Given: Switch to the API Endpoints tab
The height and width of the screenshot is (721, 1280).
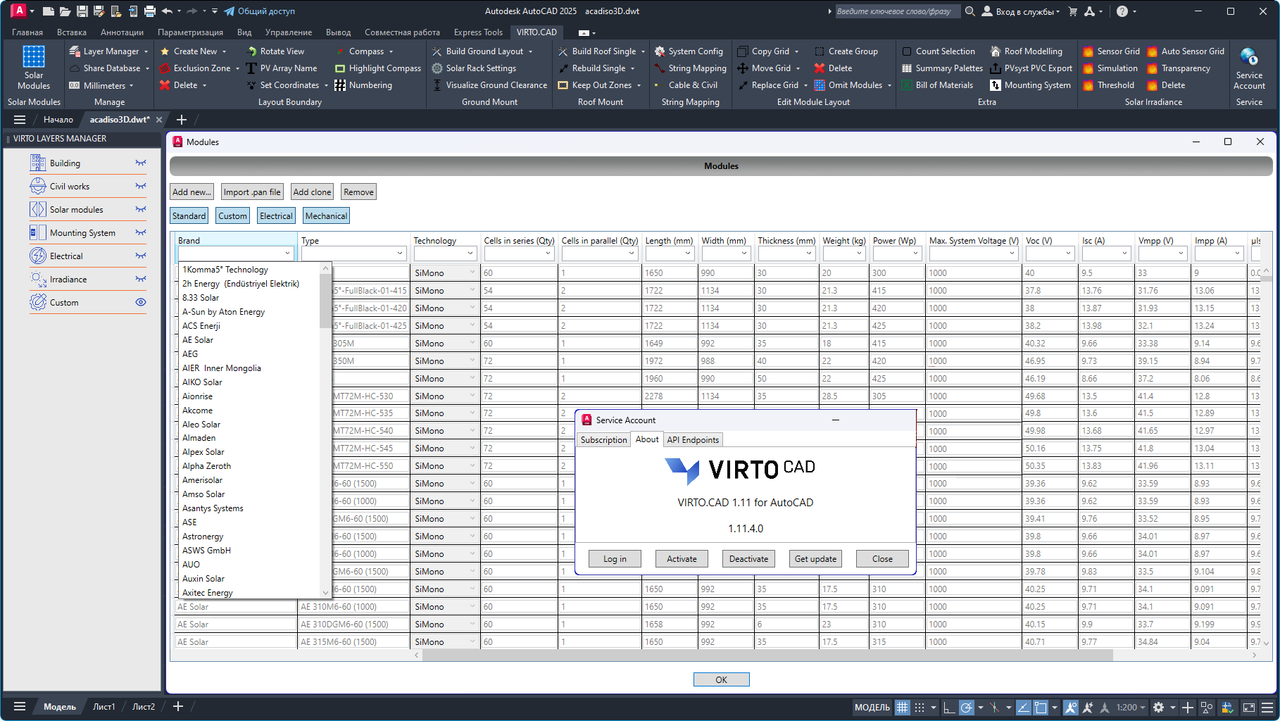Looking at the screenshot, I should pos(693,440).
